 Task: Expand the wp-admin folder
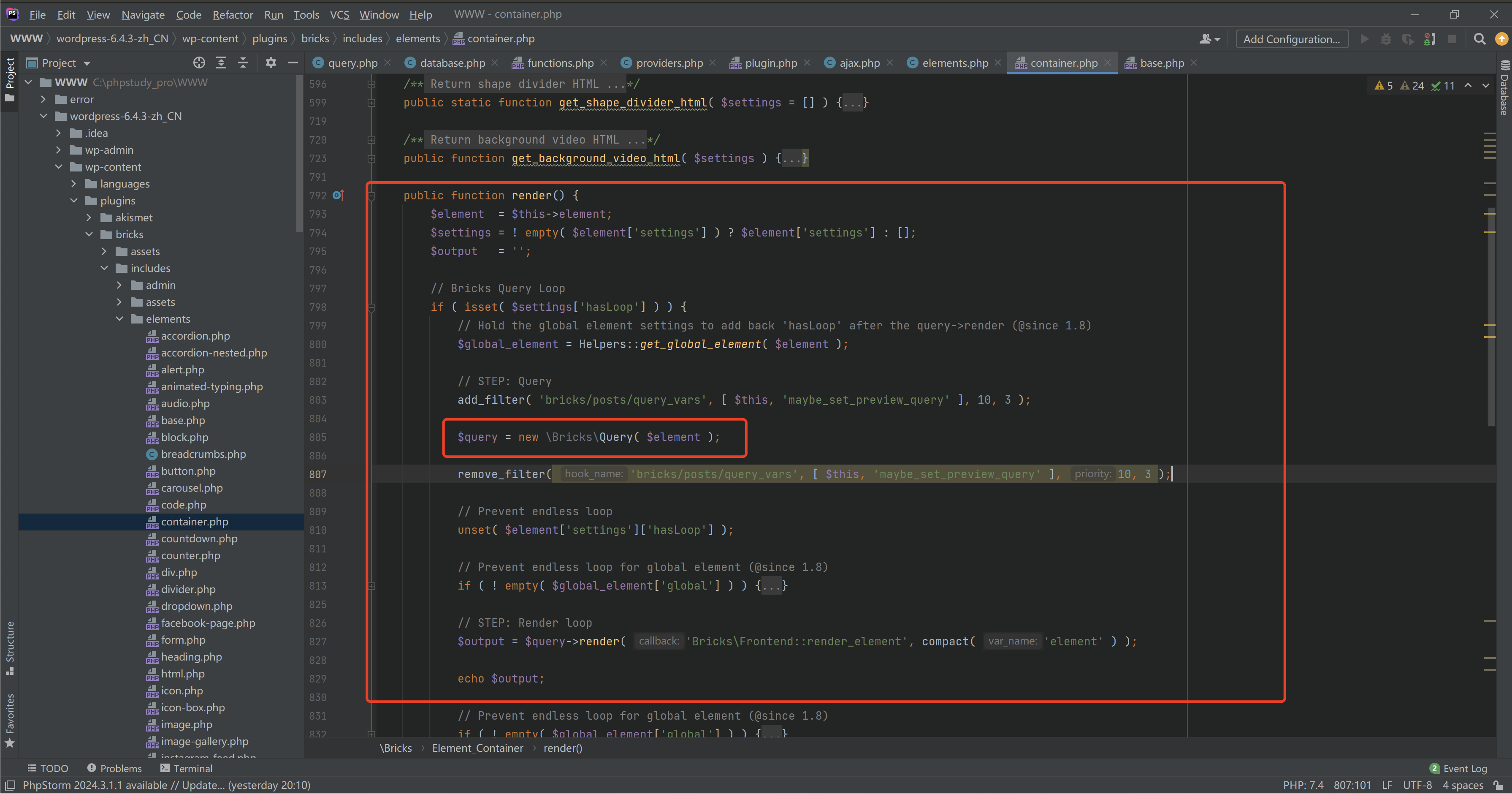[59, 150]
